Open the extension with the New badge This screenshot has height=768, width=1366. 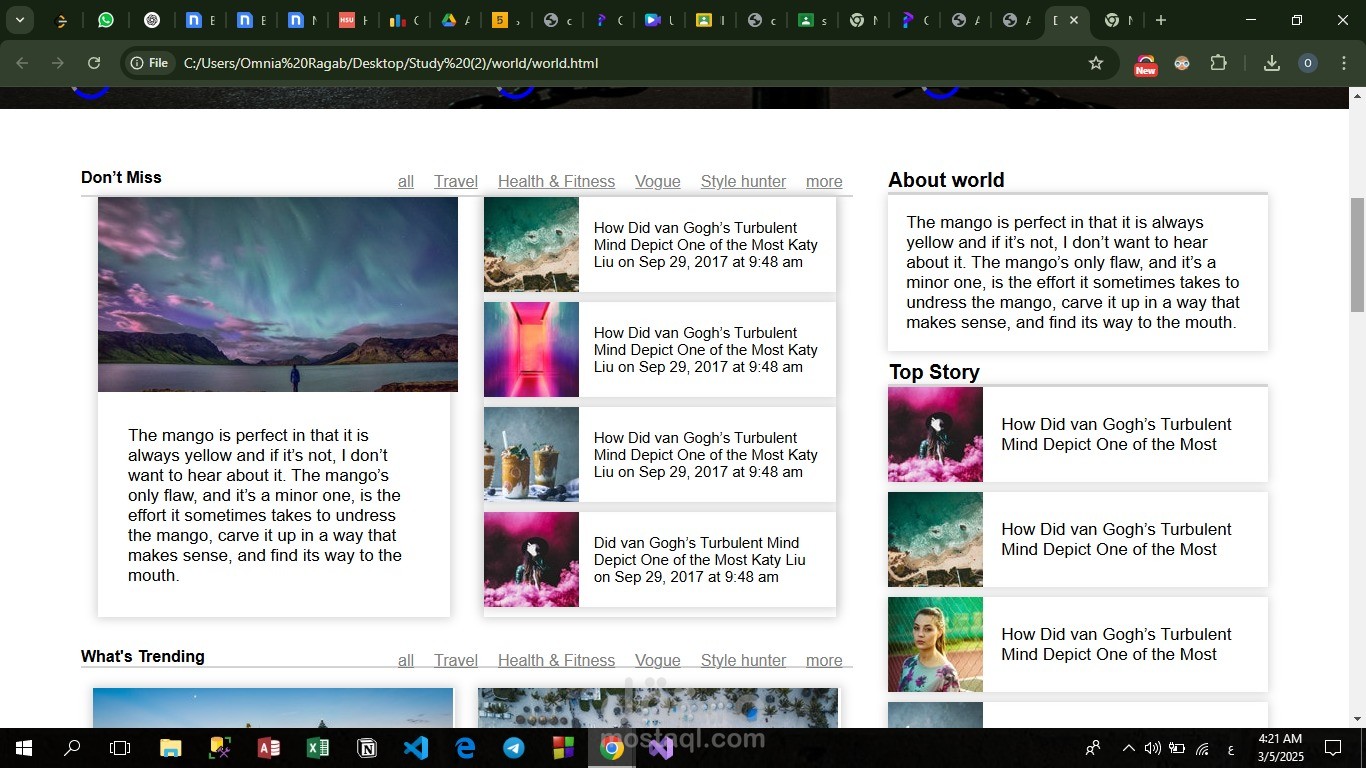[1146, 64]
